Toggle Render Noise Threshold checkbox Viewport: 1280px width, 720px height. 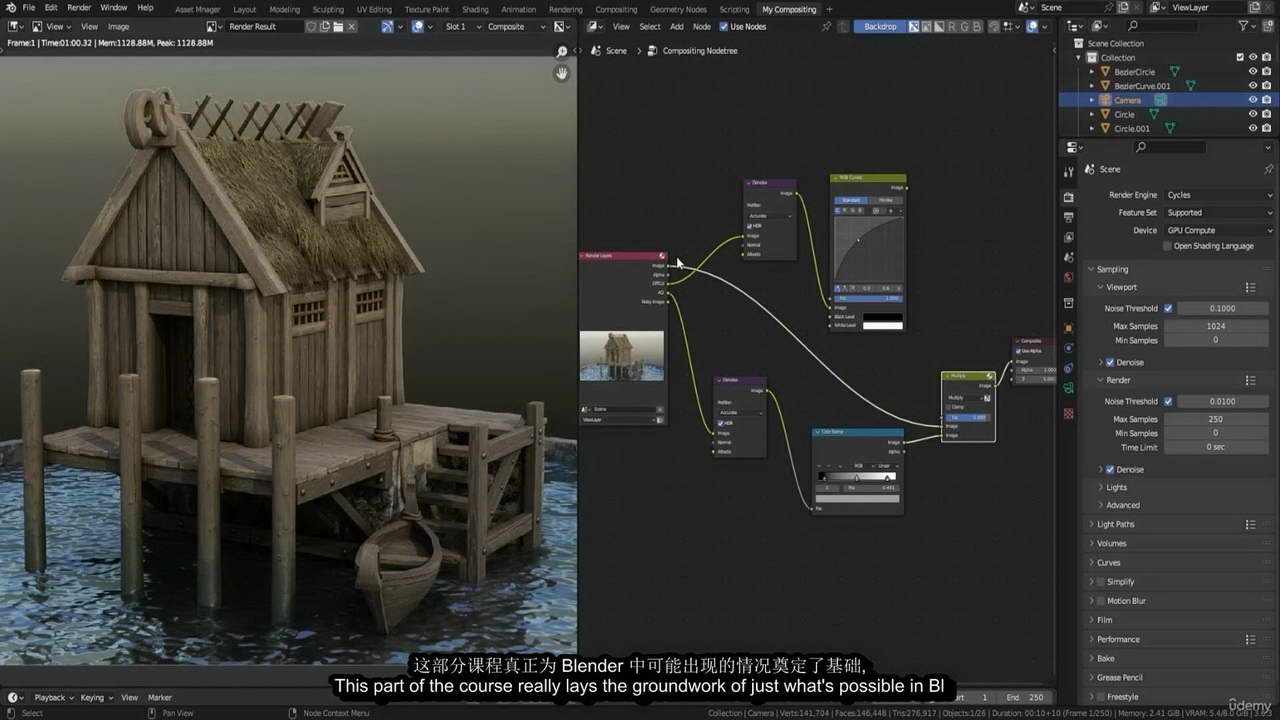coord(1168,401)
